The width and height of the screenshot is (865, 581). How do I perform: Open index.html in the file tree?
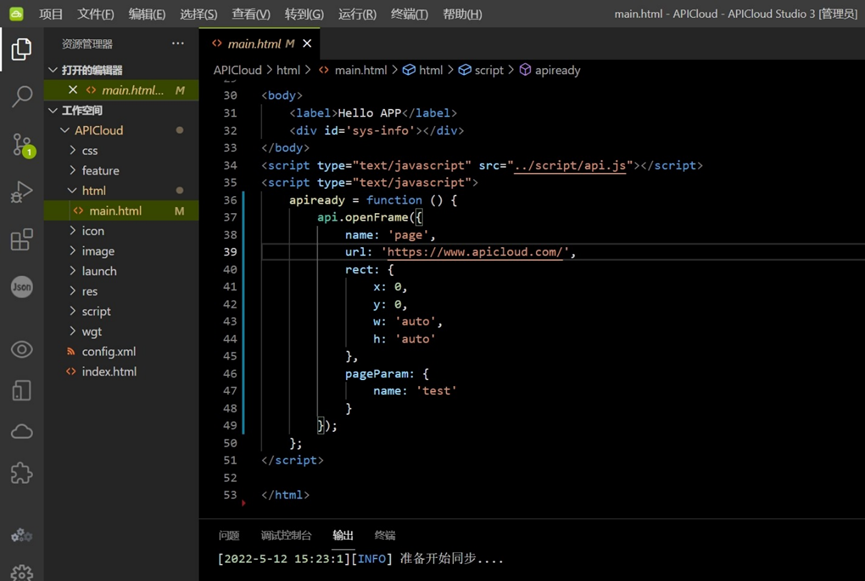[x=109, y=371]
